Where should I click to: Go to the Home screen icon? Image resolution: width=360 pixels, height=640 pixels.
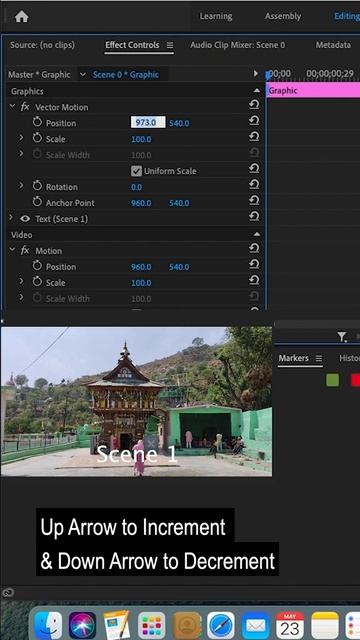point(22,17)
